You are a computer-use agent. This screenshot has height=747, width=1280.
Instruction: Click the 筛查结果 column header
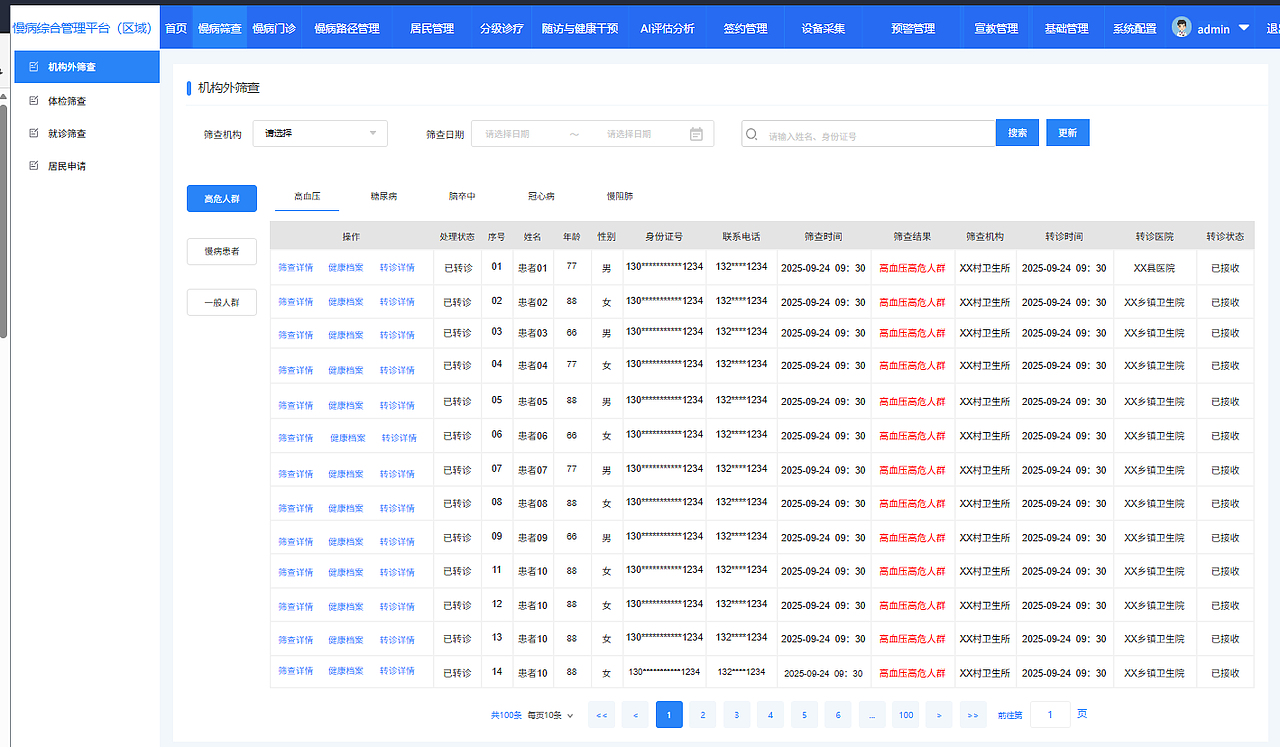912,237
